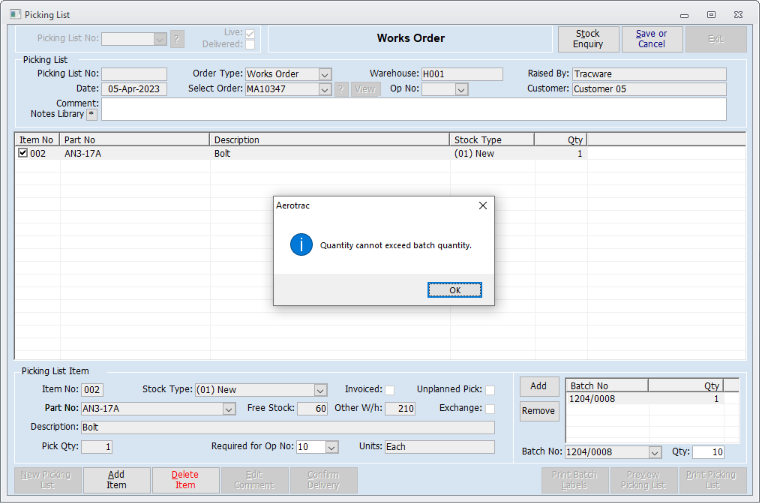Click the batch Qty input field showing 10
760x503 pixels.
coord(708,452)
